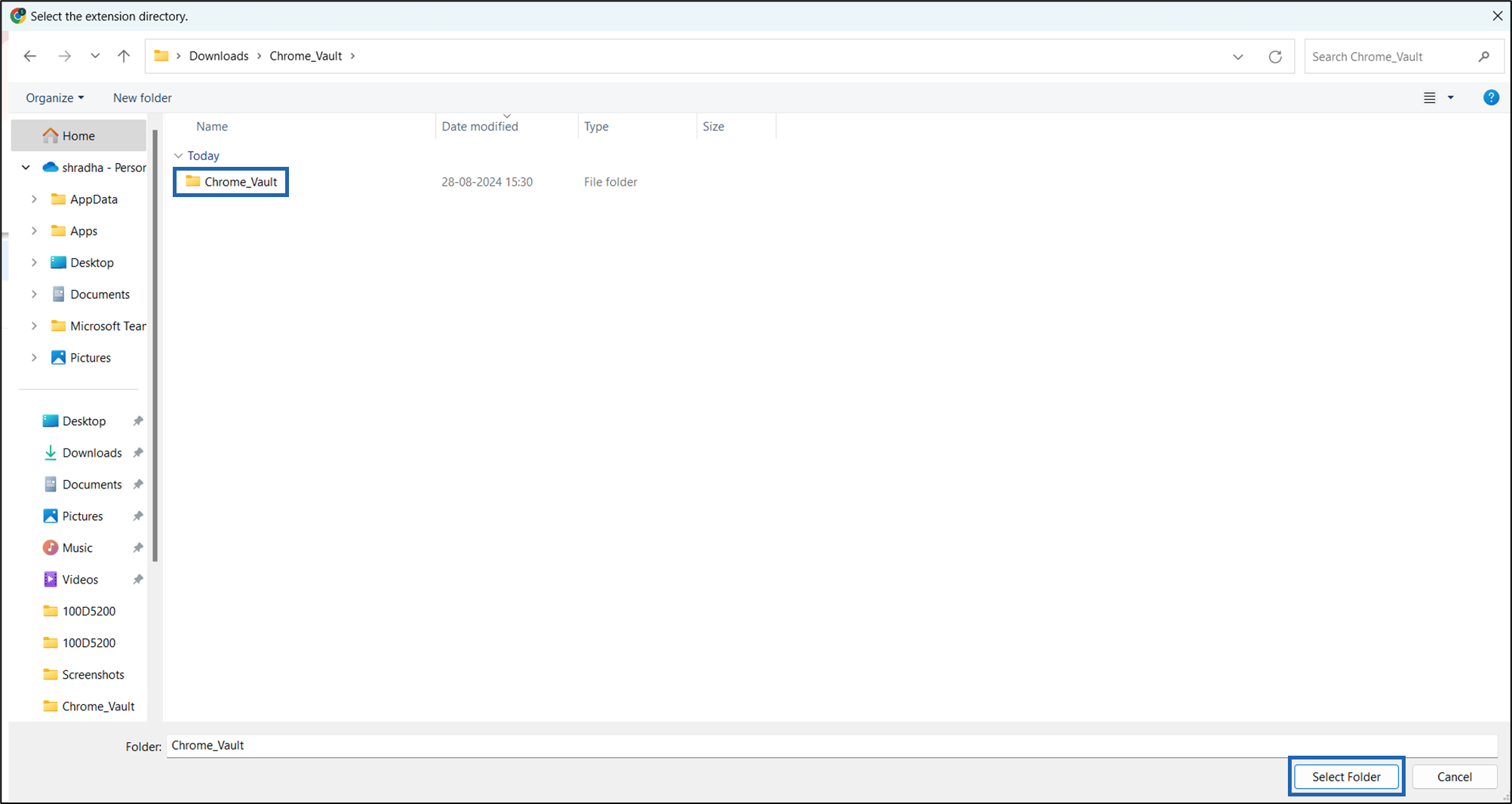Open pinned Documents quick access
The height and width of the screenshot is (804, 1512).
click(x=82, y=485)
